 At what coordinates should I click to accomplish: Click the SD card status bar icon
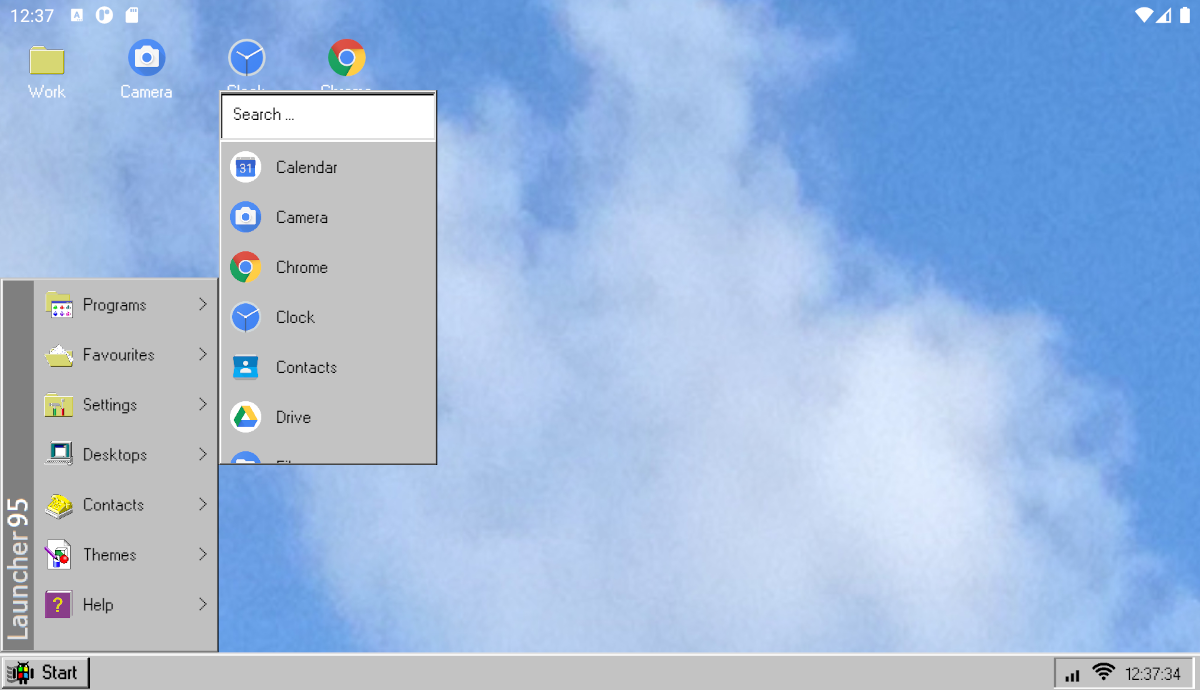point(132,15)
